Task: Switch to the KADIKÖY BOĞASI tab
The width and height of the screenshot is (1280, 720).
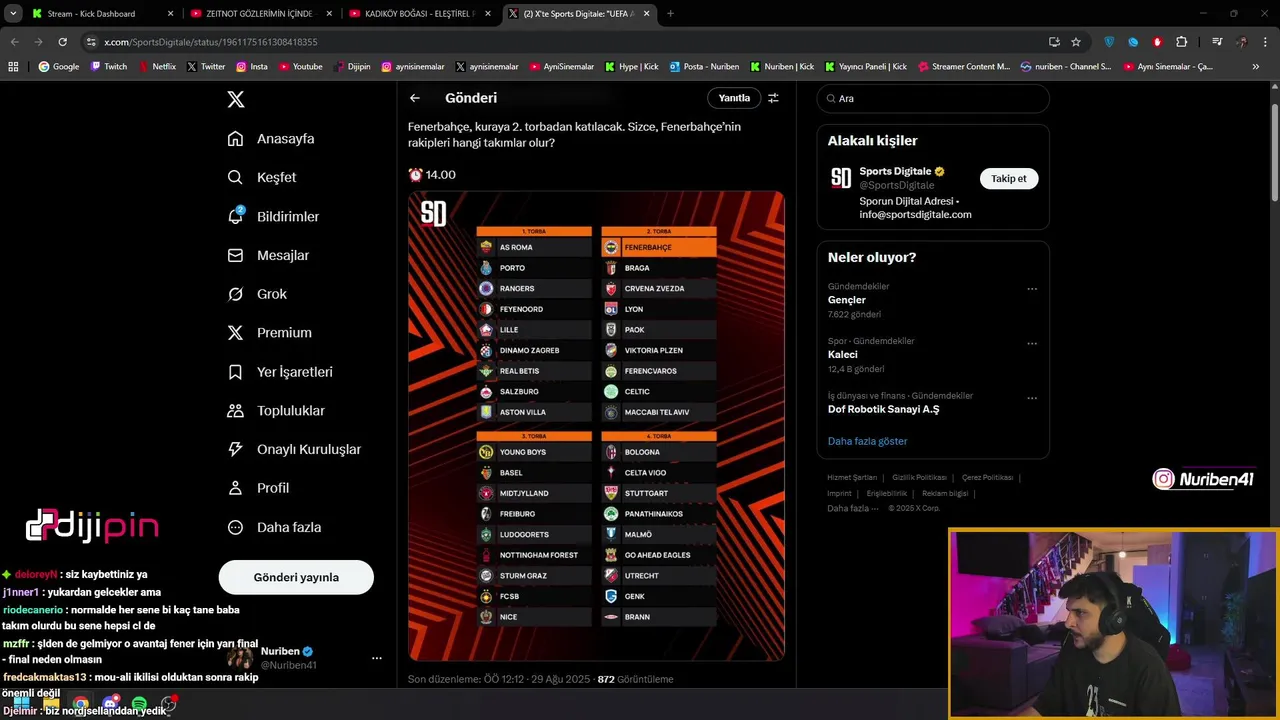Action: pos(418,14)
